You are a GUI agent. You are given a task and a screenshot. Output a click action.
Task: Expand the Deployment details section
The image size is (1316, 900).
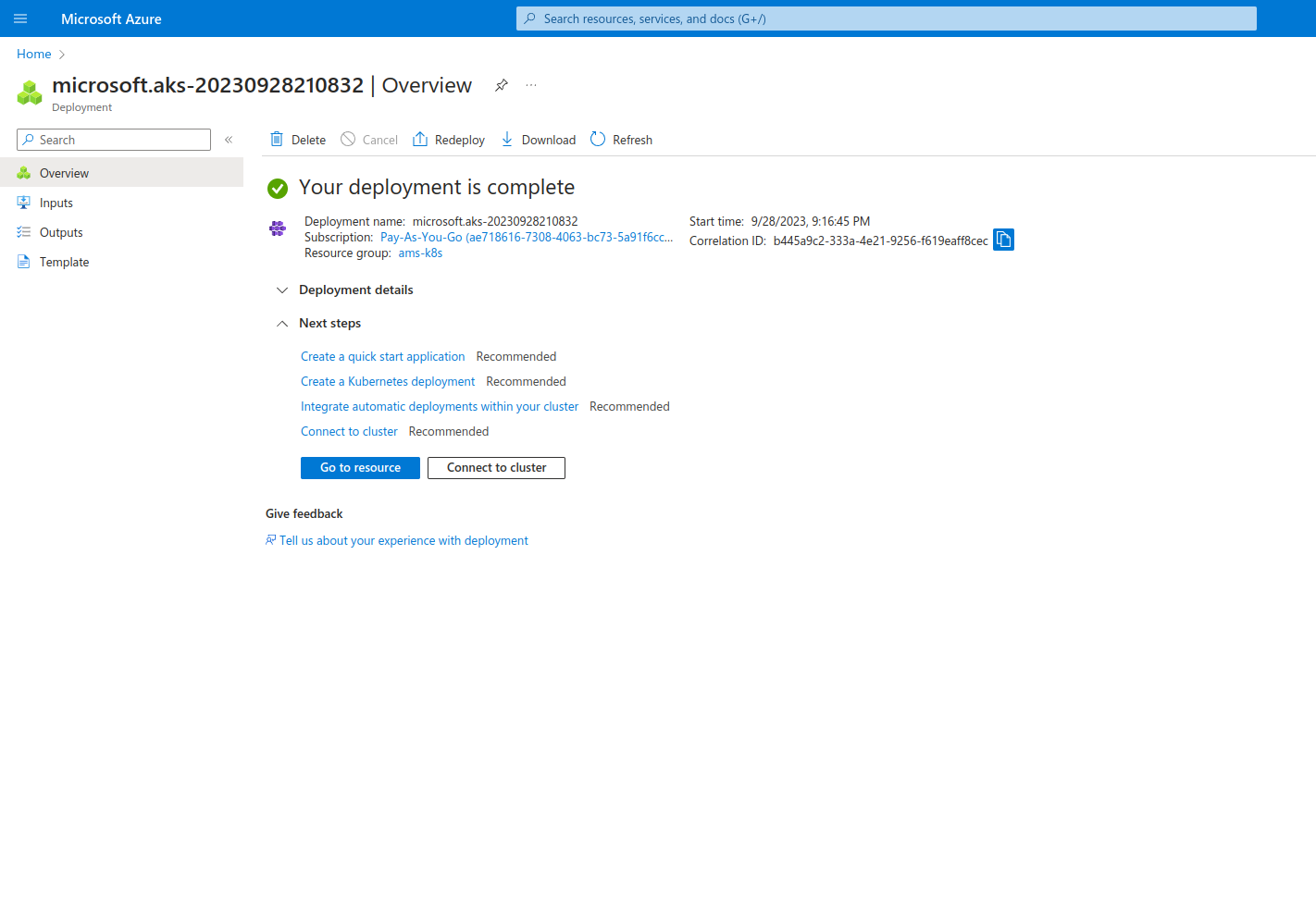(x=282, y=290)
